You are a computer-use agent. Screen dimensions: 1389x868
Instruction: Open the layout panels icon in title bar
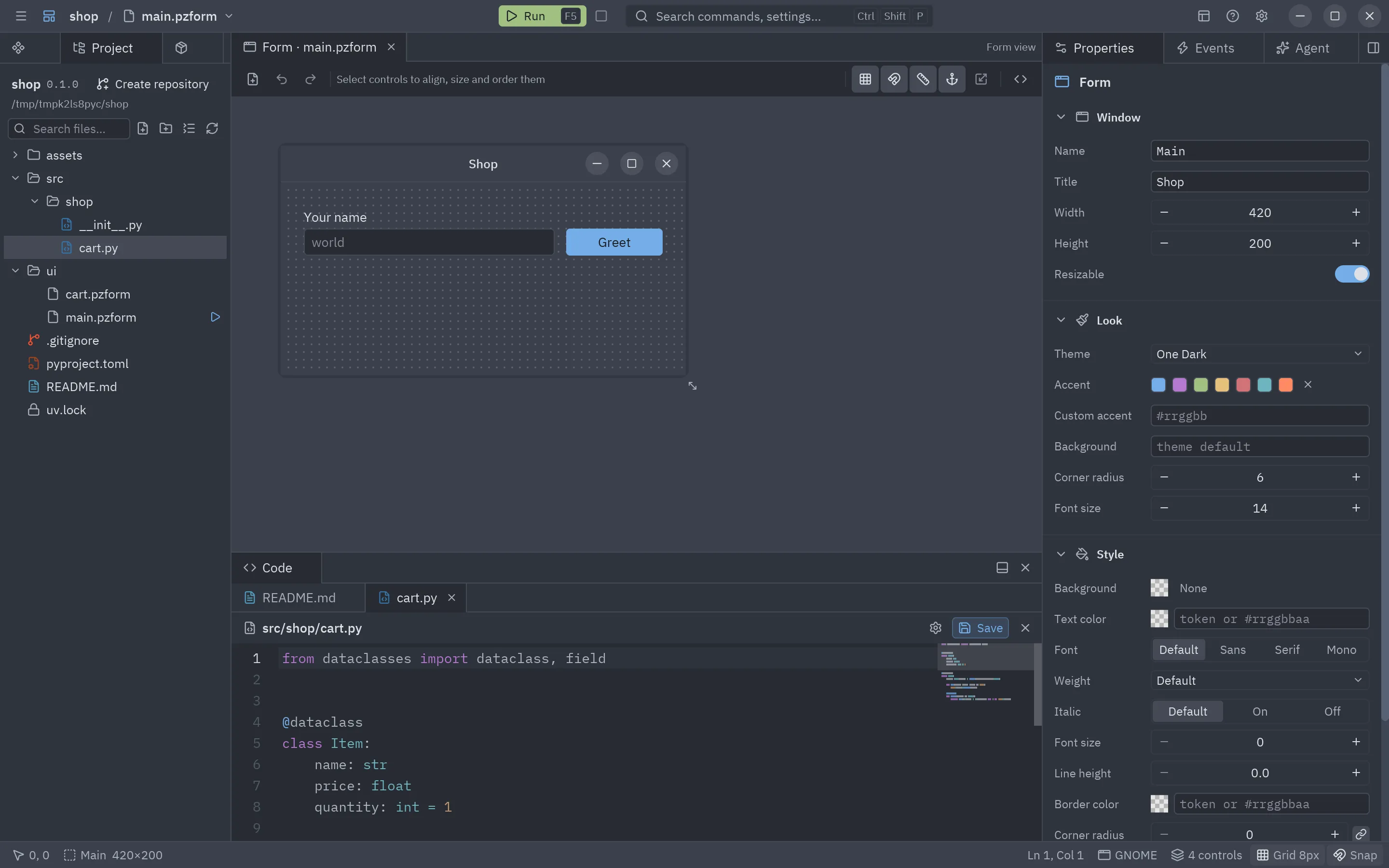coord(1204,16)
